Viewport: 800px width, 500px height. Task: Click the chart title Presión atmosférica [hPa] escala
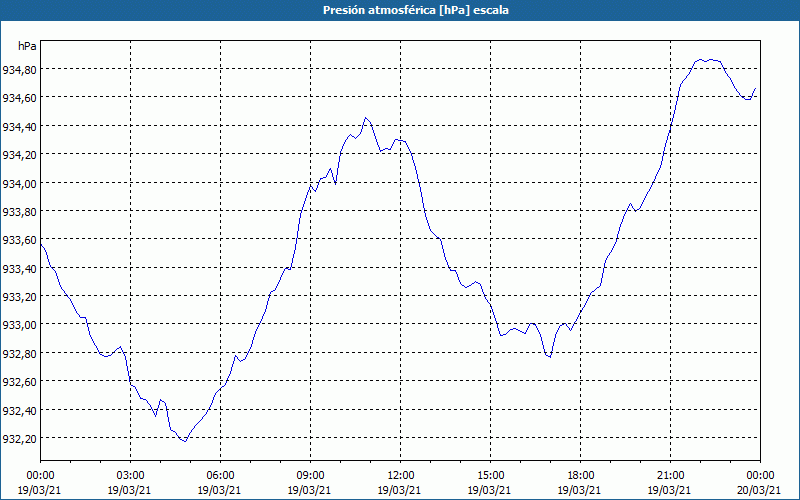416,10
